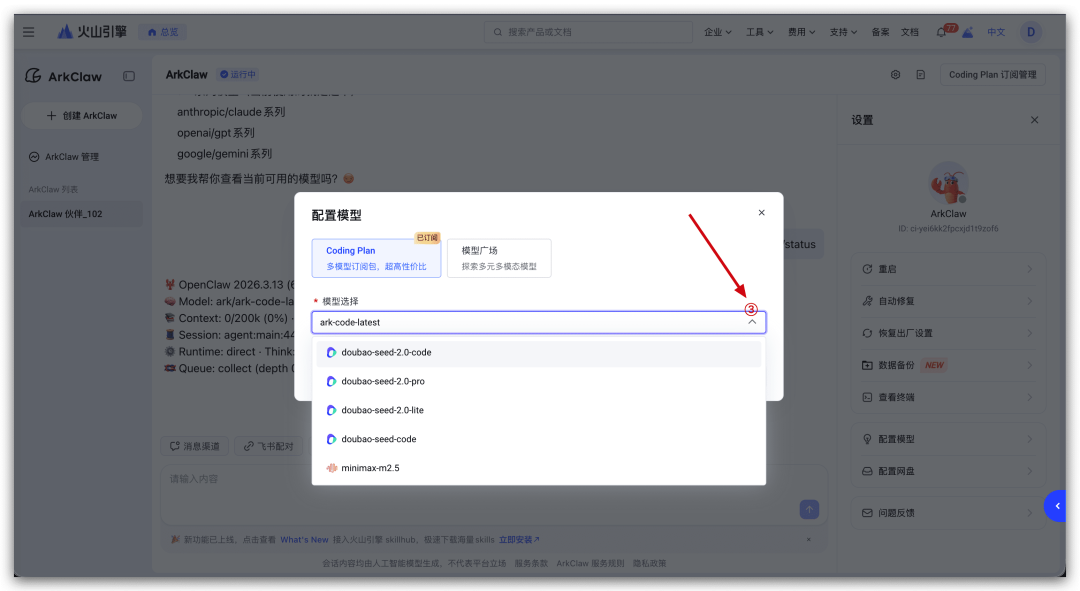1080x591 pixels.
Task: Click the blue floating collapse arrow button
Action: pos(1060,506)
